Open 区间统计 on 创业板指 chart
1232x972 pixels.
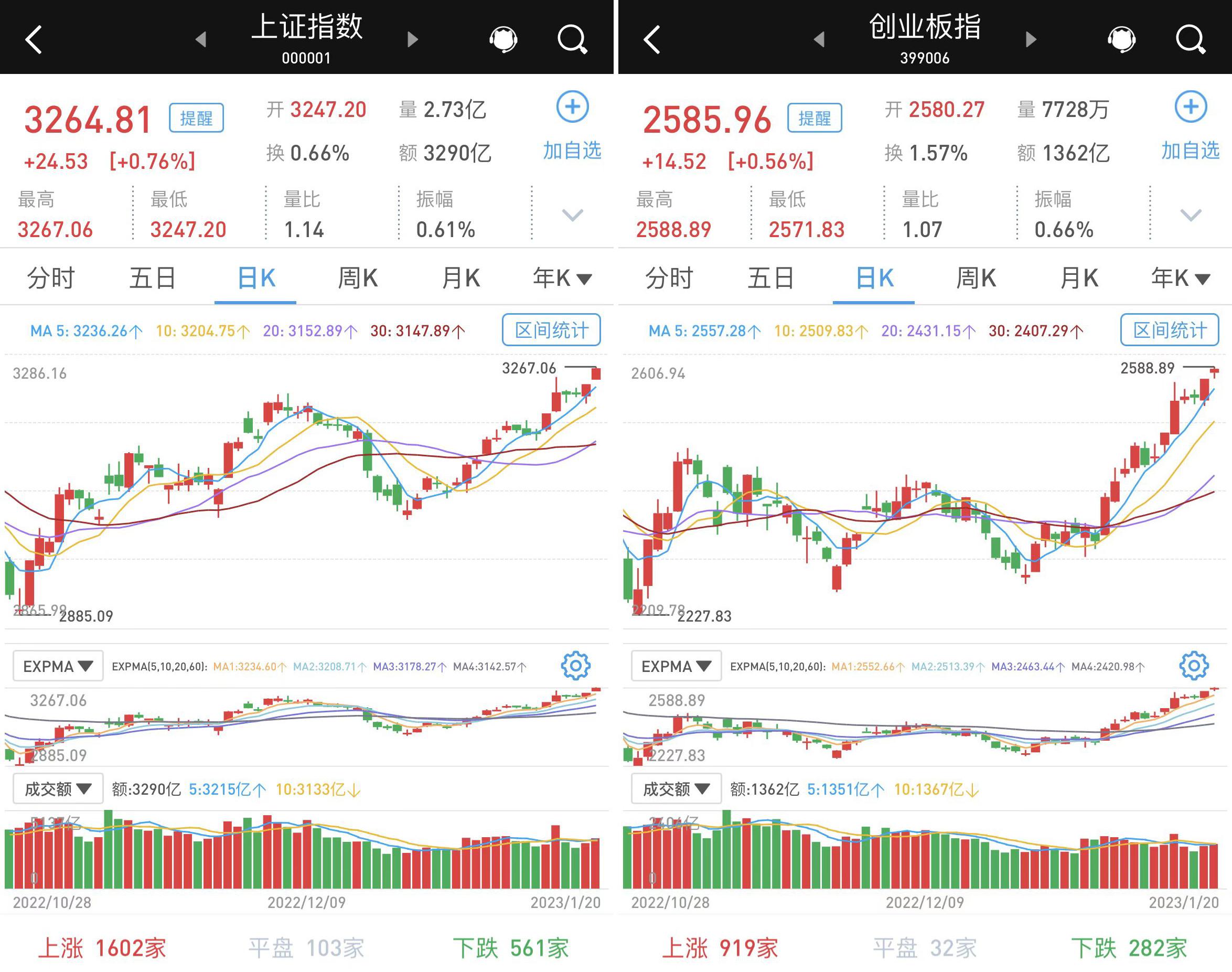pyautogui.click(x=1170, y=329)
